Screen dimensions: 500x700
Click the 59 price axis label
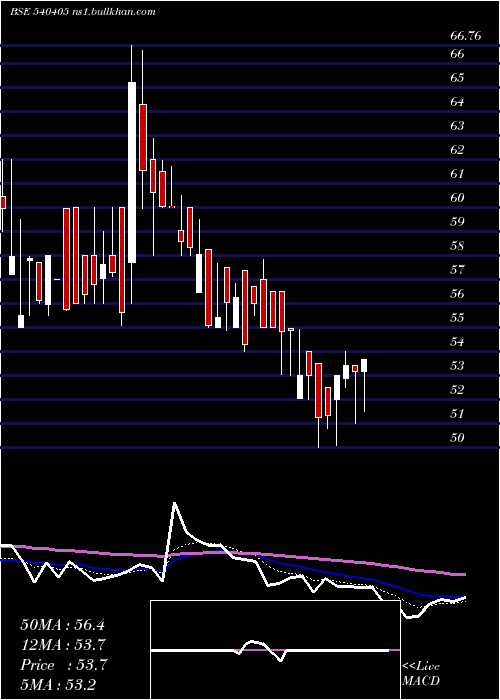coord(458,222)
